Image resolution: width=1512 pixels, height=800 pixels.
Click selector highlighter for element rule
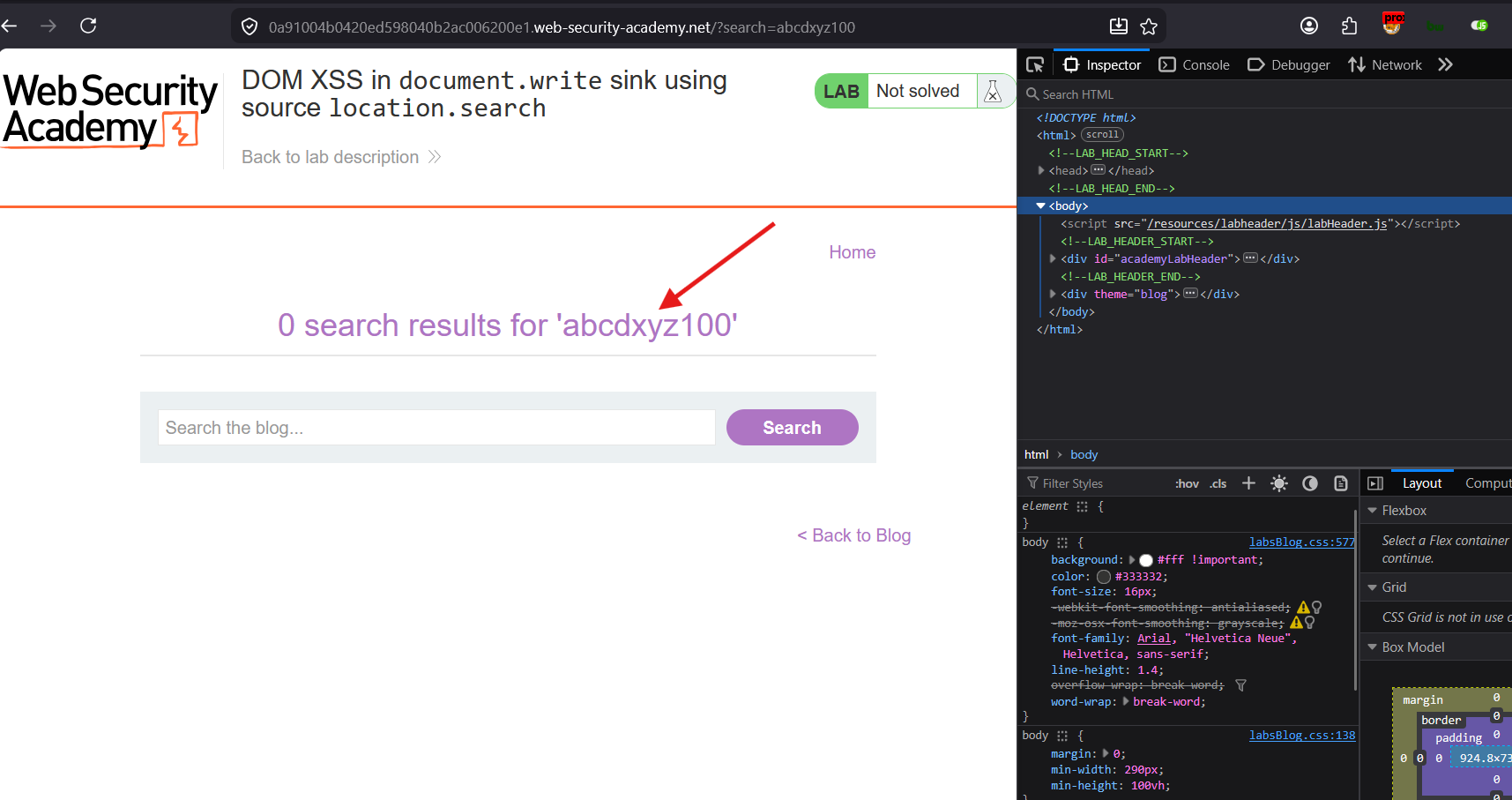pyautogui.click(x=1082, y=506)
